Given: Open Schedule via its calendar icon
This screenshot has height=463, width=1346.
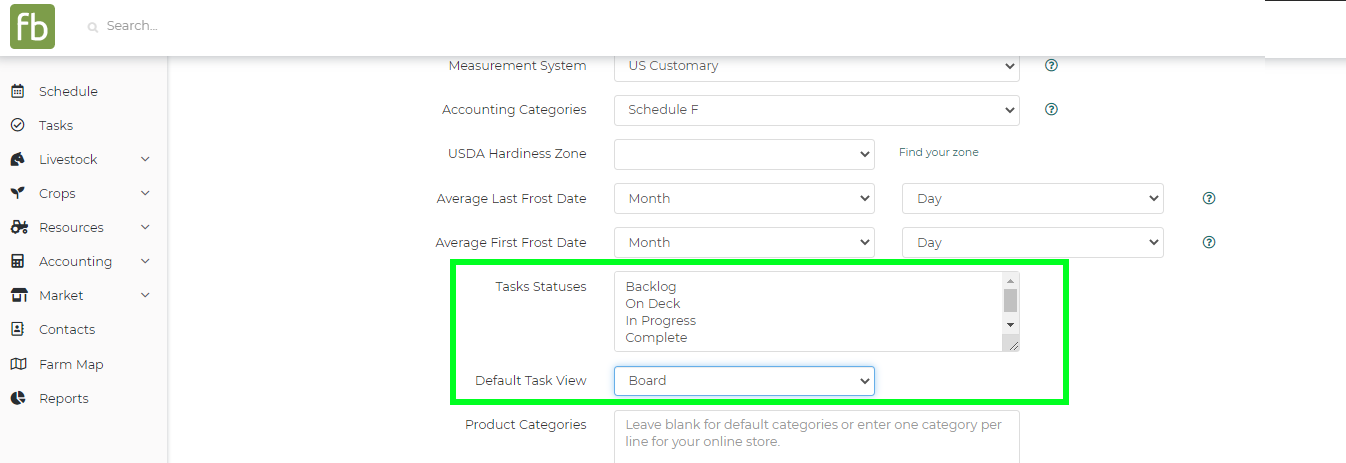Looking at the screenshot, I should 18,91.
